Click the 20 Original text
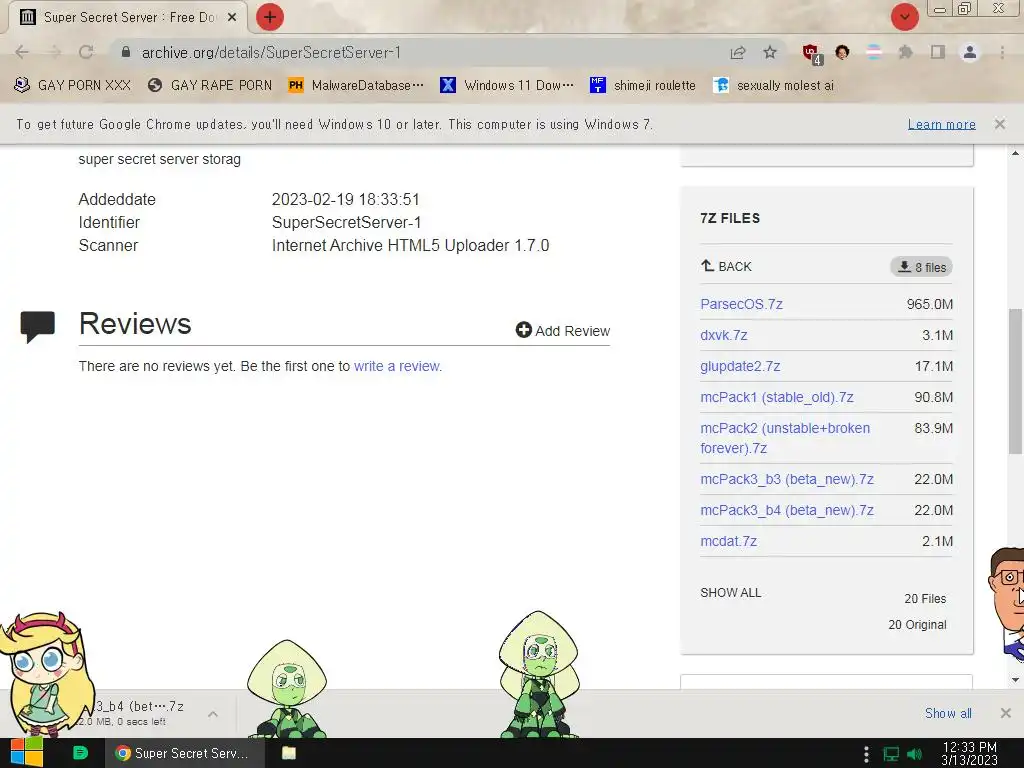1024x768 pixels. point(917,625)
